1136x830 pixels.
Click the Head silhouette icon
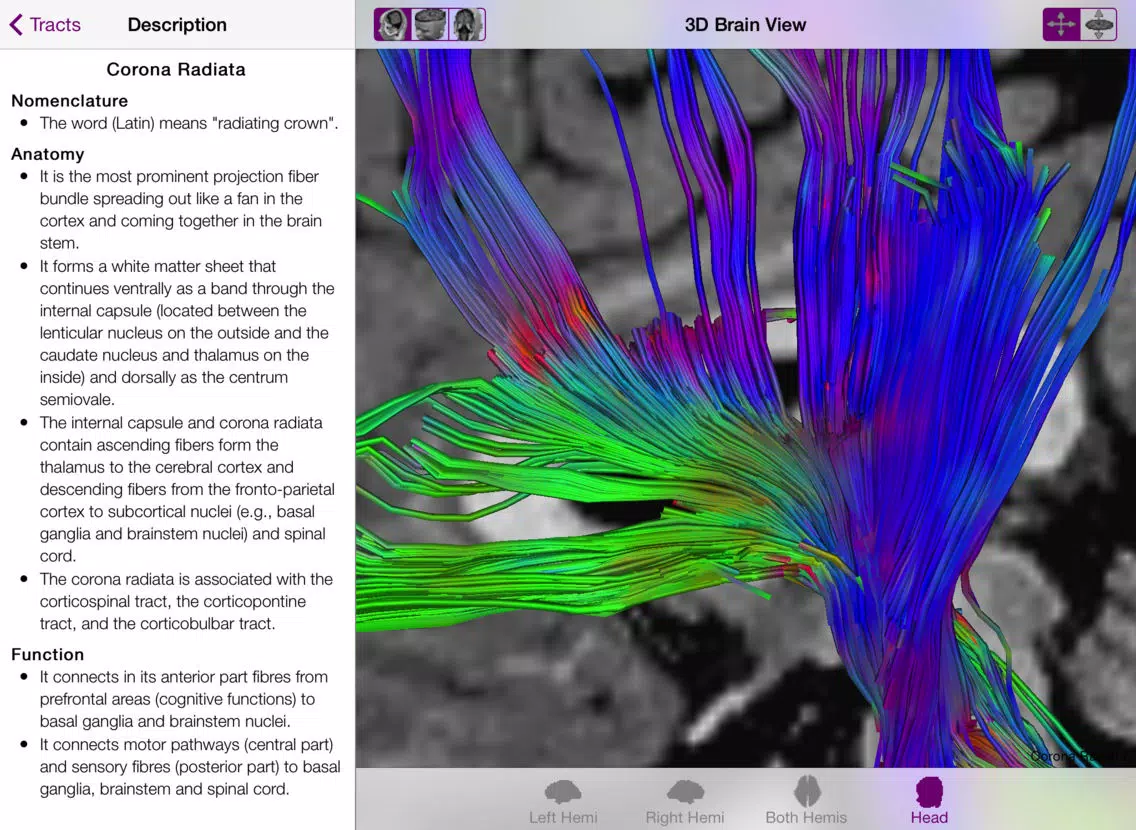[x=929, y=792]
